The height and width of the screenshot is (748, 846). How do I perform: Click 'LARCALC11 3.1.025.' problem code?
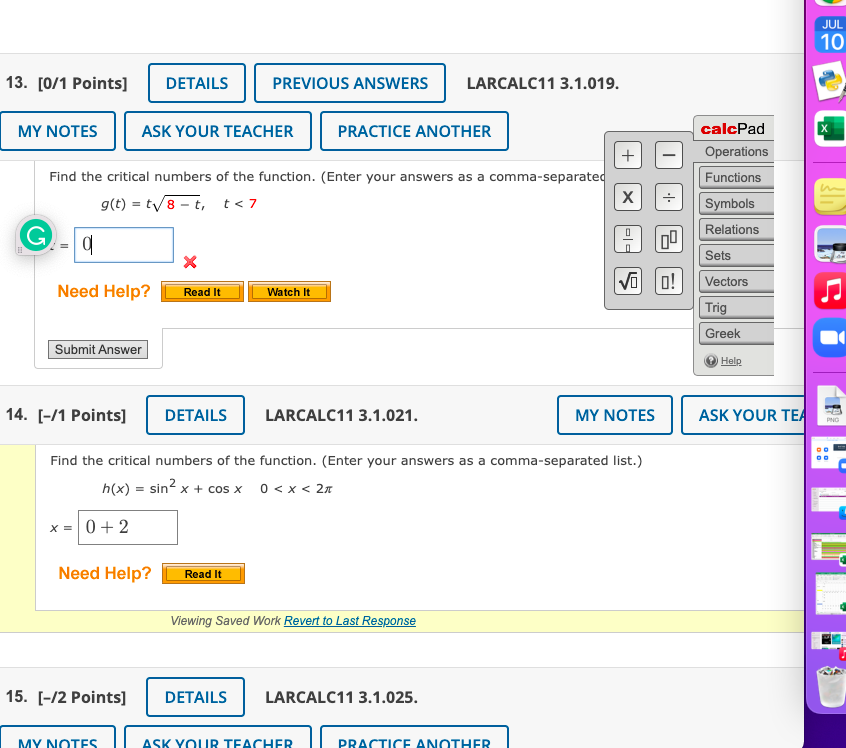point(341,697)
